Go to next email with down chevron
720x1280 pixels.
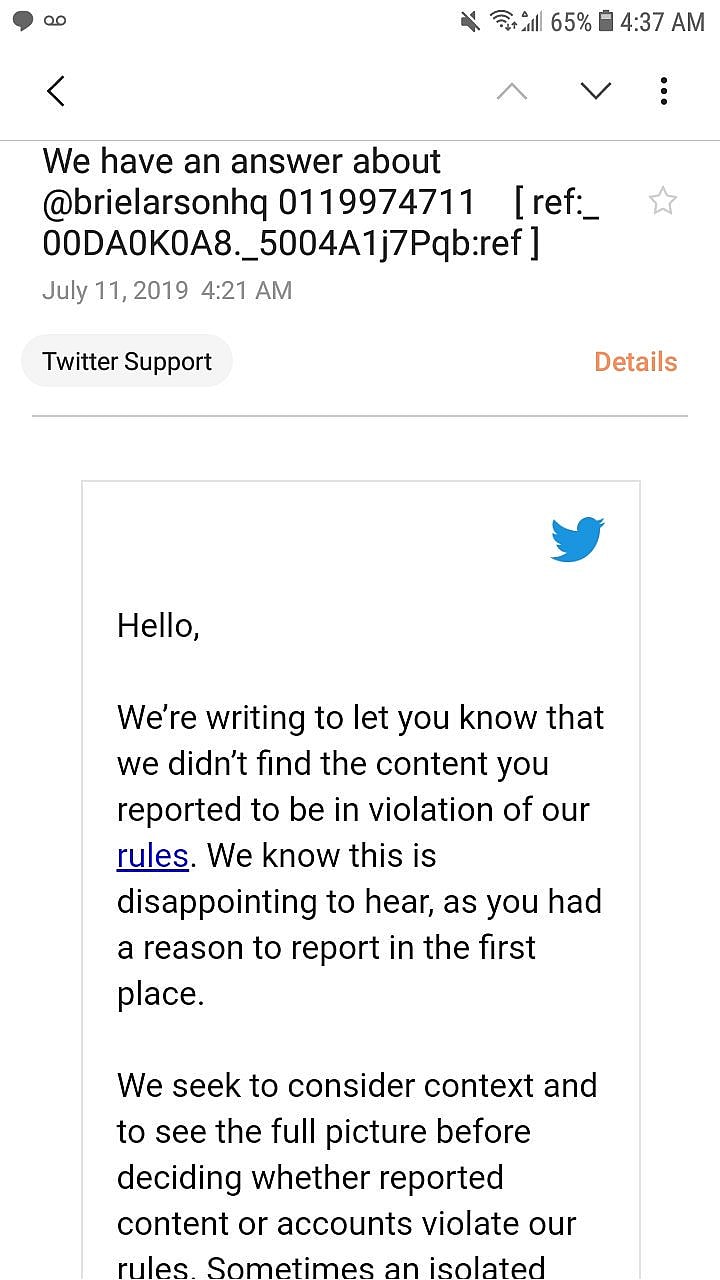tap(596, 91)
